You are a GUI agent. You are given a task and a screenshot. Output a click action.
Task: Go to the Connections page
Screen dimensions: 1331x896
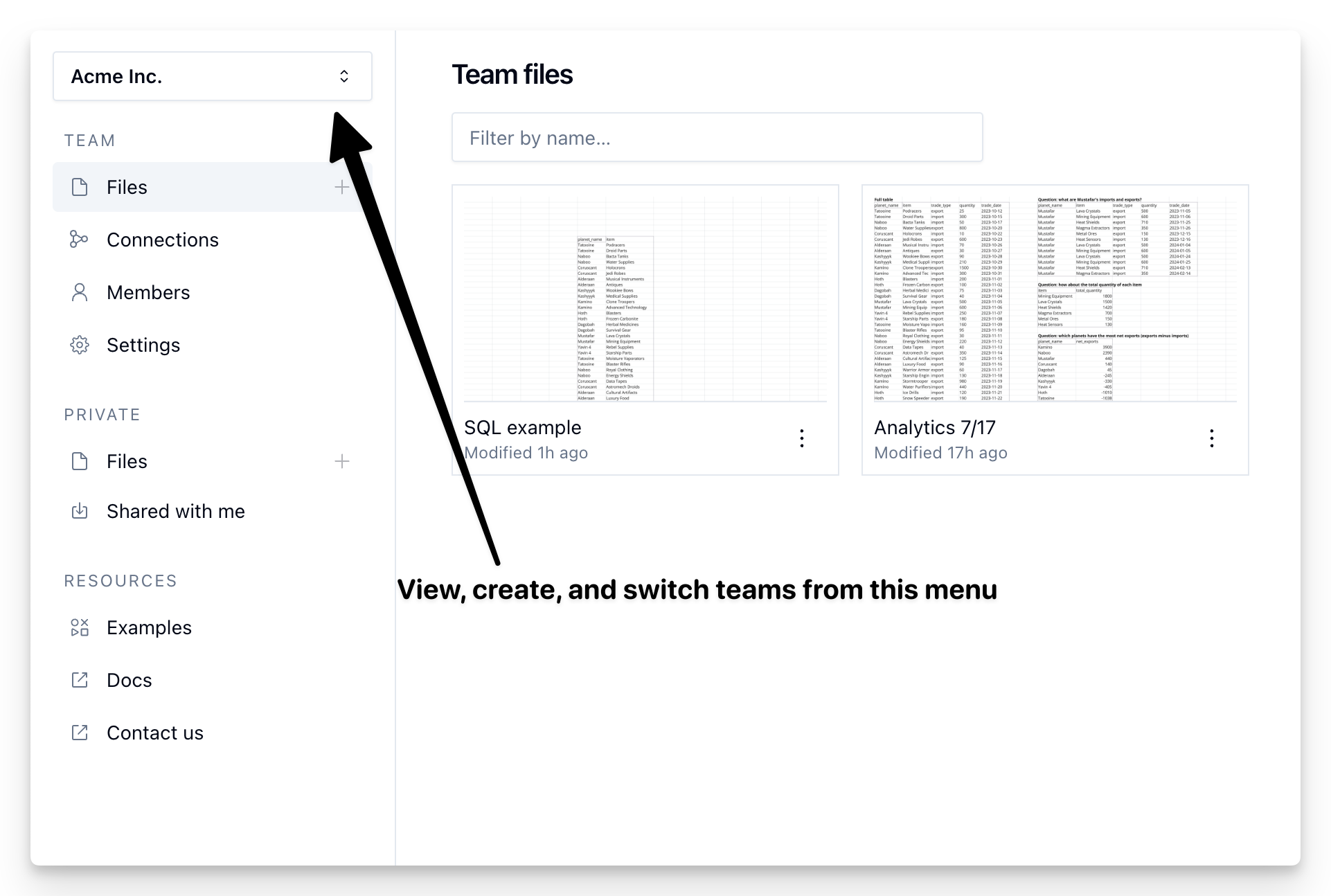[163, 240]
